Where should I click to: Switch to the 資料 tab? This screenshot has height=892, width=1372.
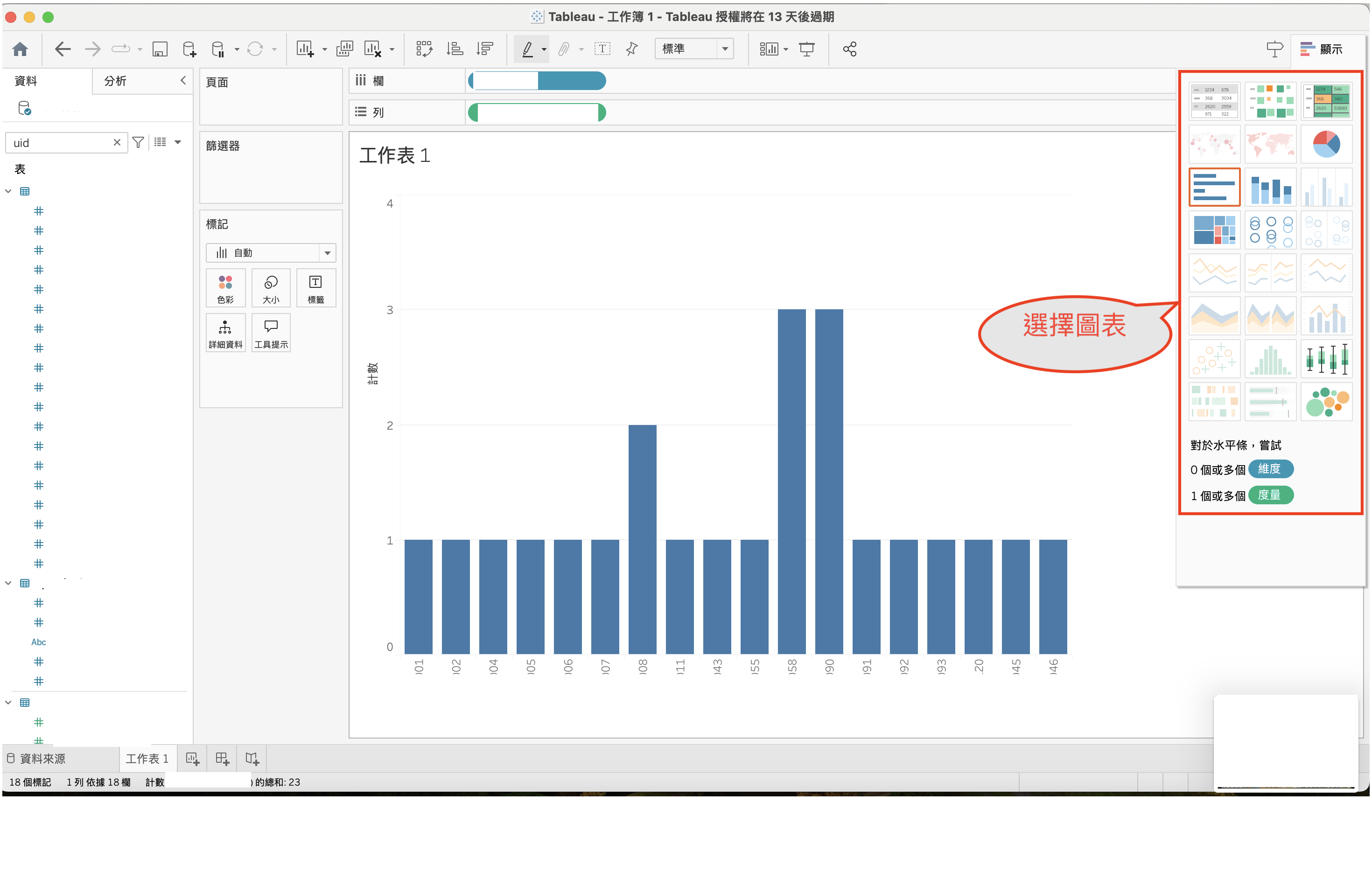(x=25, y=81)
